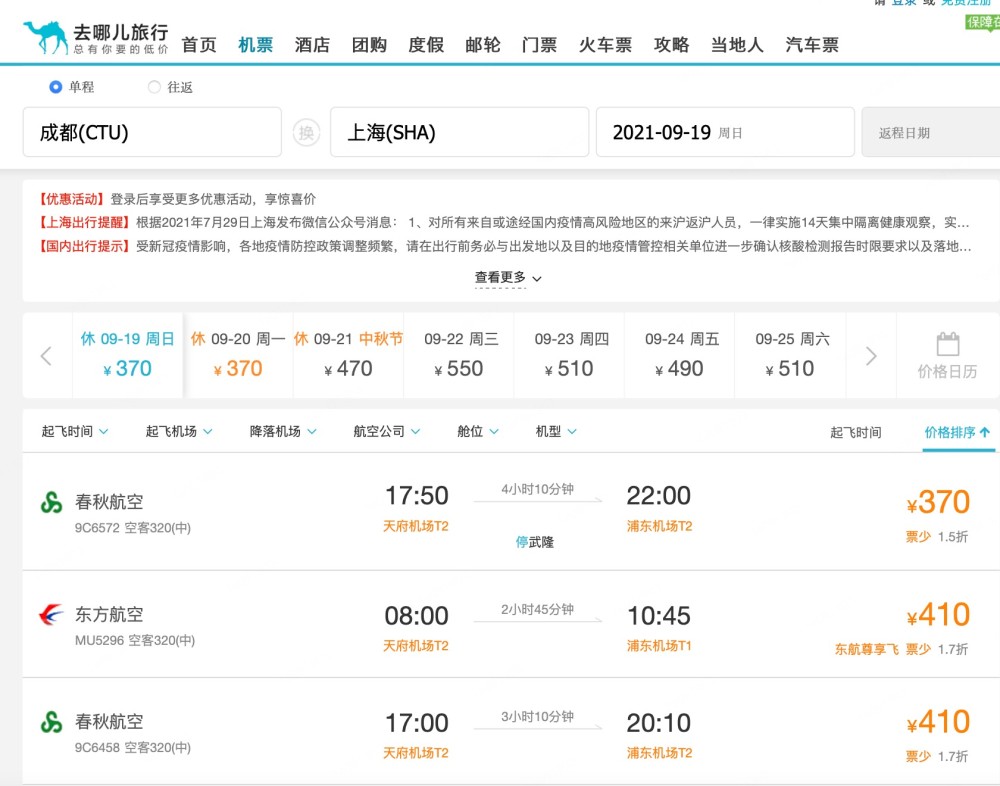Expand departure airport filter
This screenshot has height=786, width=1000.
pos(179,431)
